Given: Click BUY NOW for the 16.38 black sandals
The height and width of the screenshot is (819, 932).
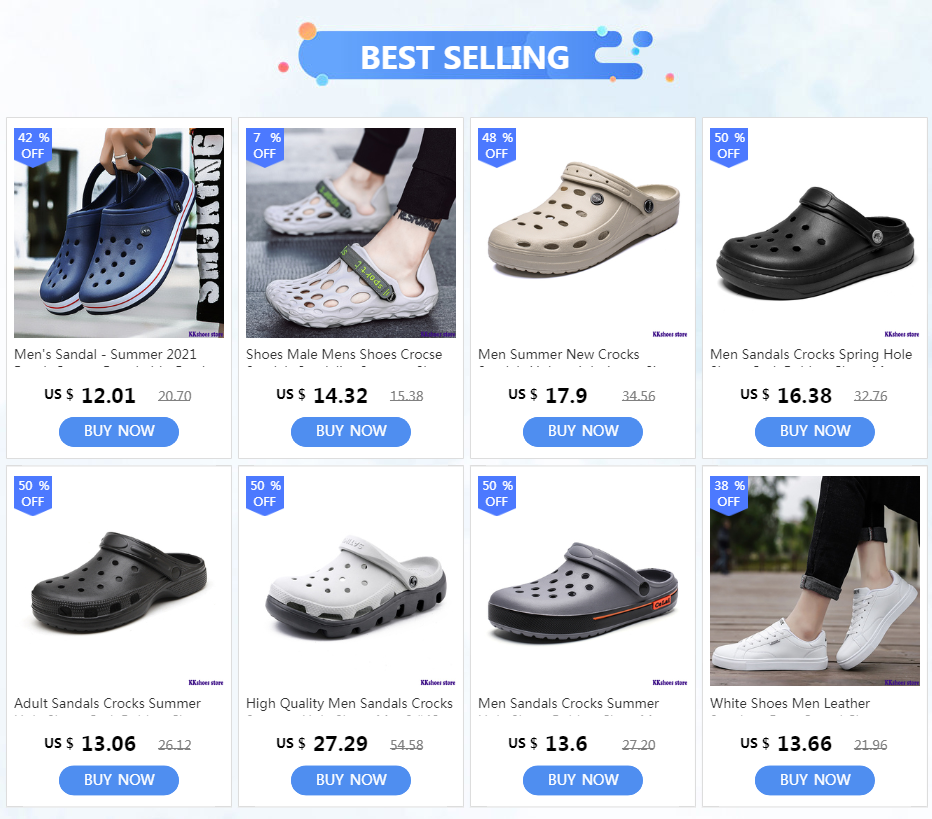Looking at the screenshot, I should [815, 431].
